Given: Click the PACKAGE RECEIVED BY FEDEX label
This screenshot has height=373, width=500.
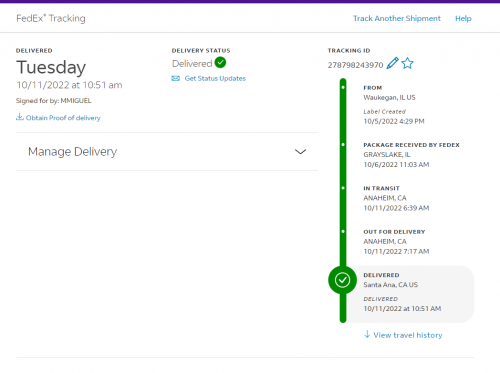Looking at the screenshot, I should tap(411, 145).
